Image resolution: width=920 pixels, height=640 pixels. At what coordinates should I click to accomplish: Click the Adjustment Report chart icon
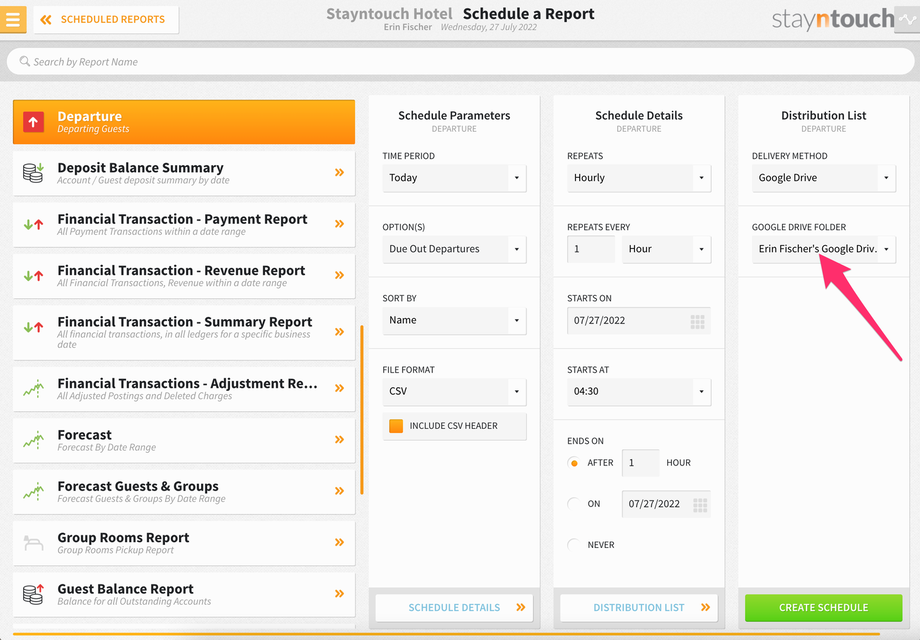[33, 388]
